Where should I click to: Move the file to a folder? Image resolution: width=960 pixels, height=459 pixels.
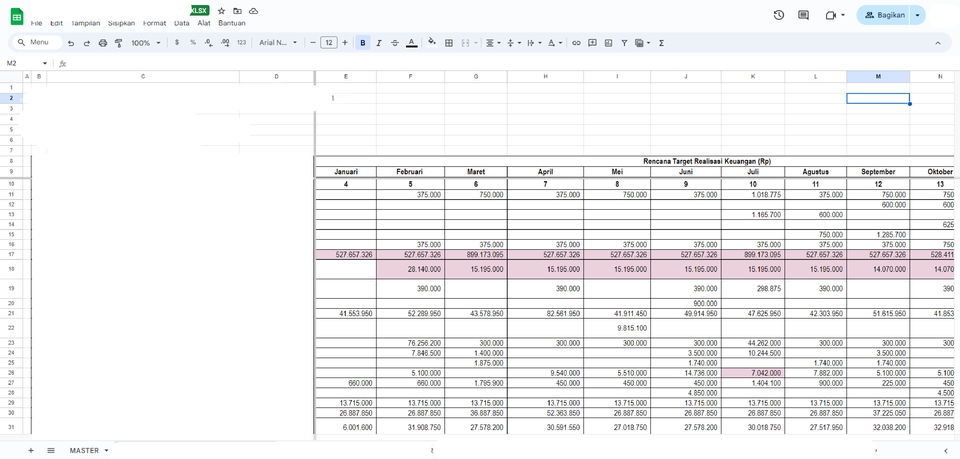click(x=237, y=11)
